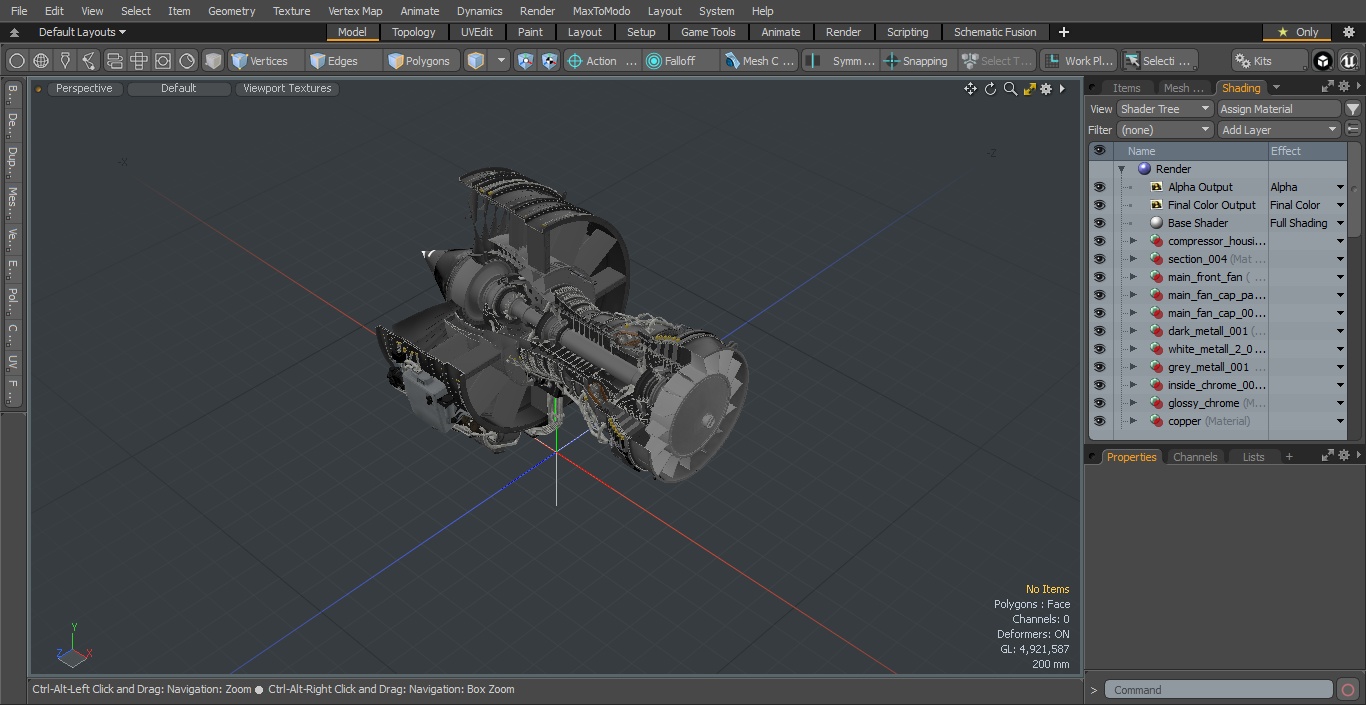The width and height of the screenshot is (1366, 705).
Task: Add a new layout tab with plus
Action: point(1063,32)
